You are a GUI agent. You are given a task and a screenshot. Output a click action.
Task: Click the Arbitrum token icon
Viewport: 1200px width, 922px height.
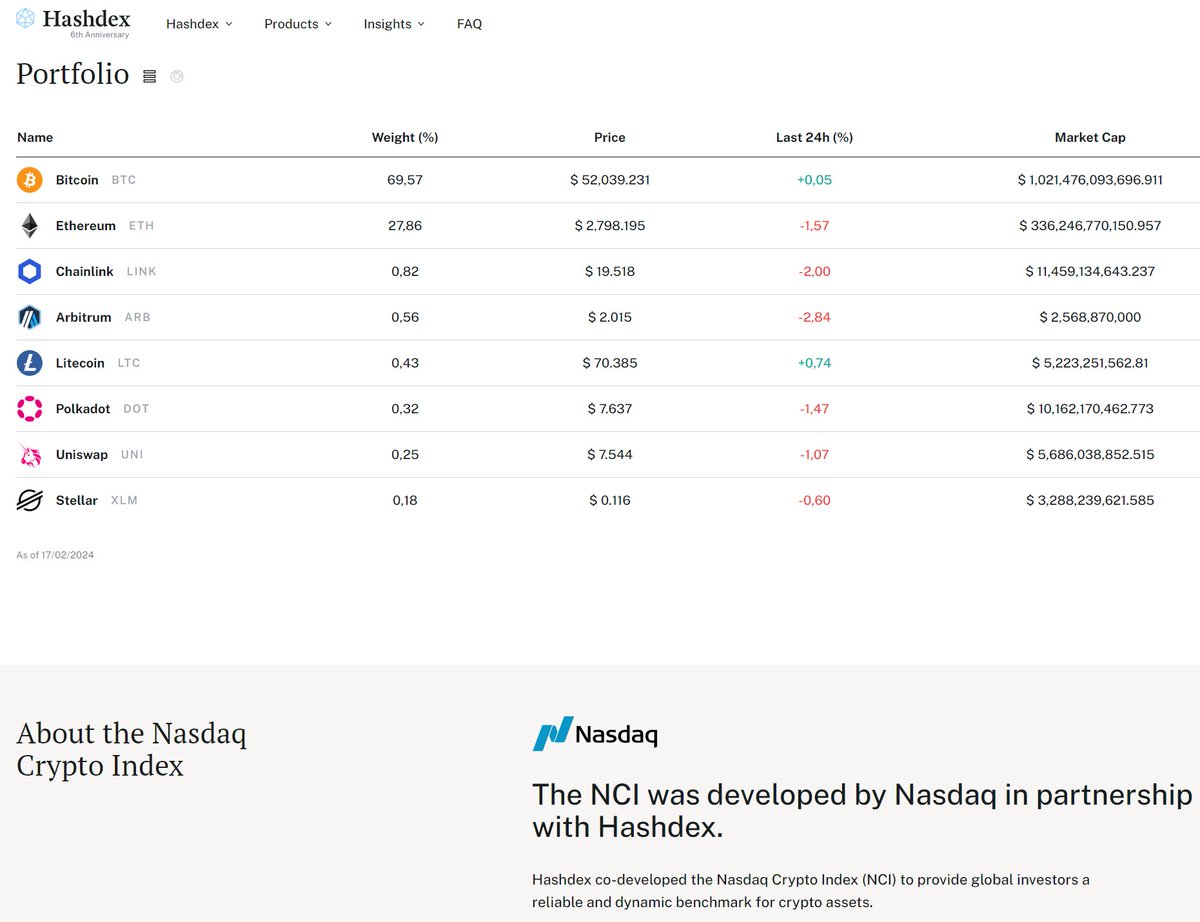click(x=29, y=317)
